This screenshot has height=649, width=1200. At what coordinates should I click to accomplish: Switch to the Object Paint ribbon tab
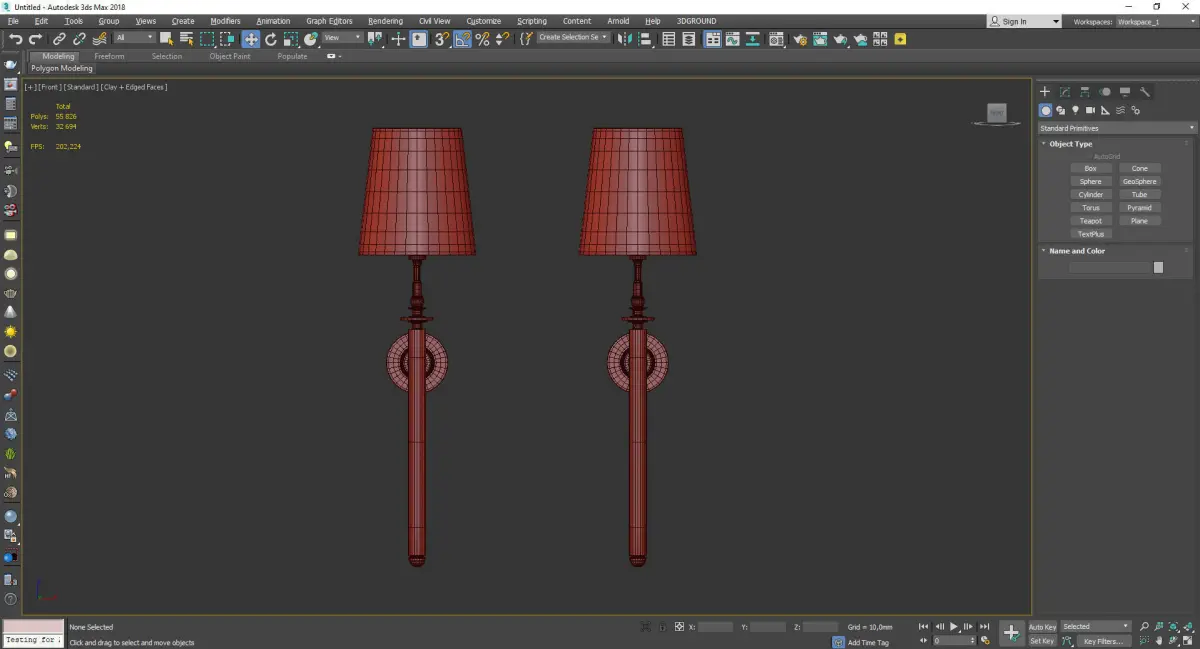pyautogui.click(x=230, y=56)
